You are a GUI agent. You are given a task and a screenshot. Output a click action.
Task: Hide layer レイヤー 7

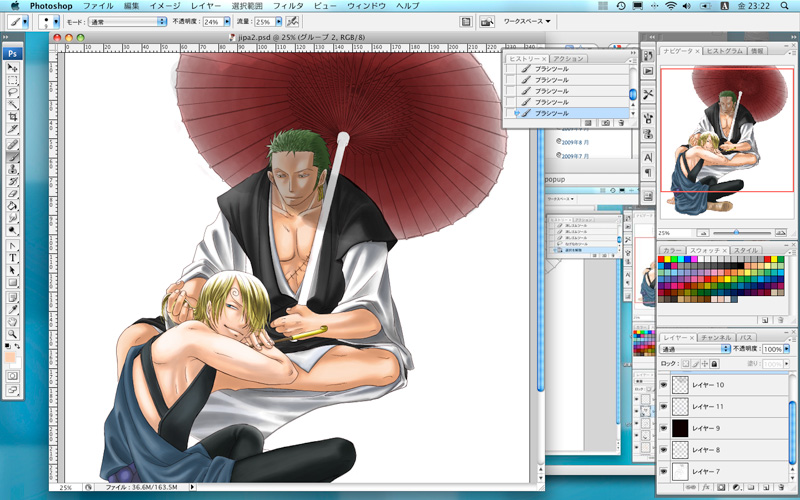point(663,471)
